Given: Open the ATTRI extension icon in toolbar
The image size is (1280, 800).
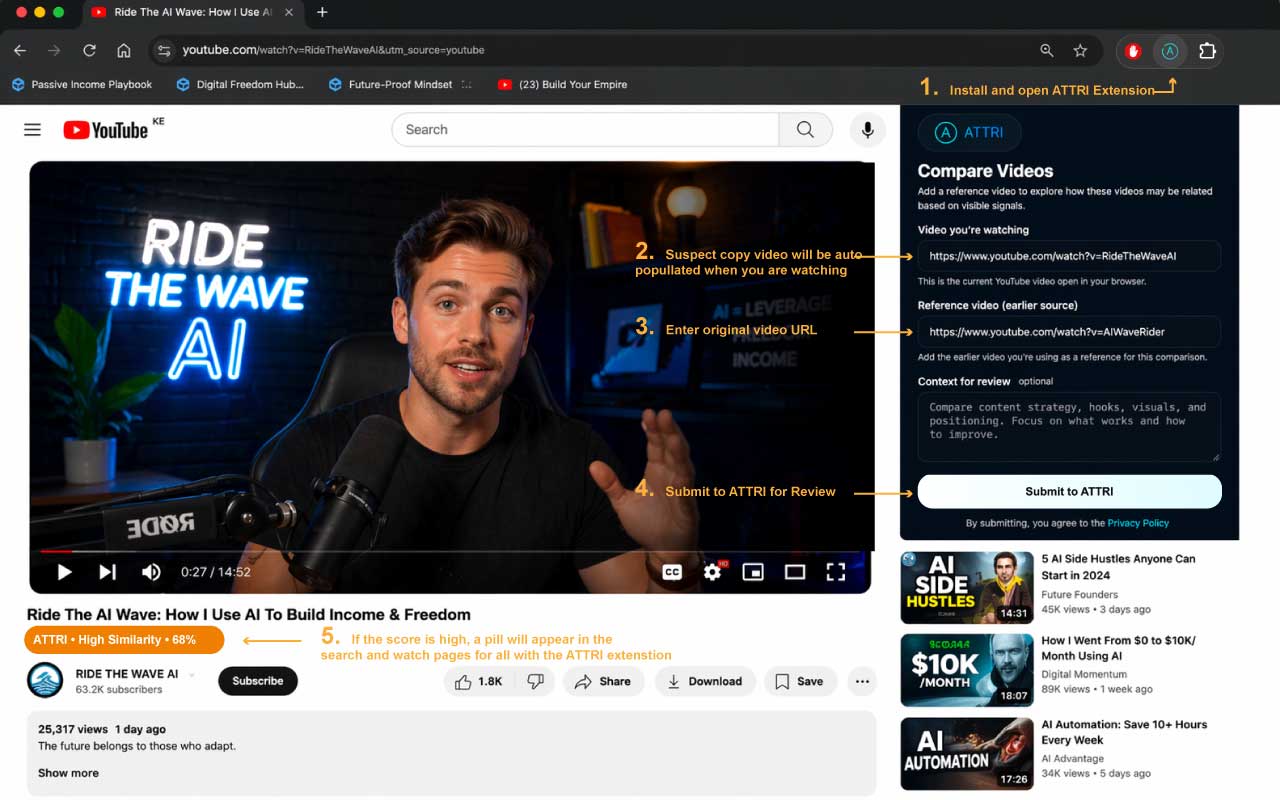Looking at the screenshot, I should [x=1170, y=51].
